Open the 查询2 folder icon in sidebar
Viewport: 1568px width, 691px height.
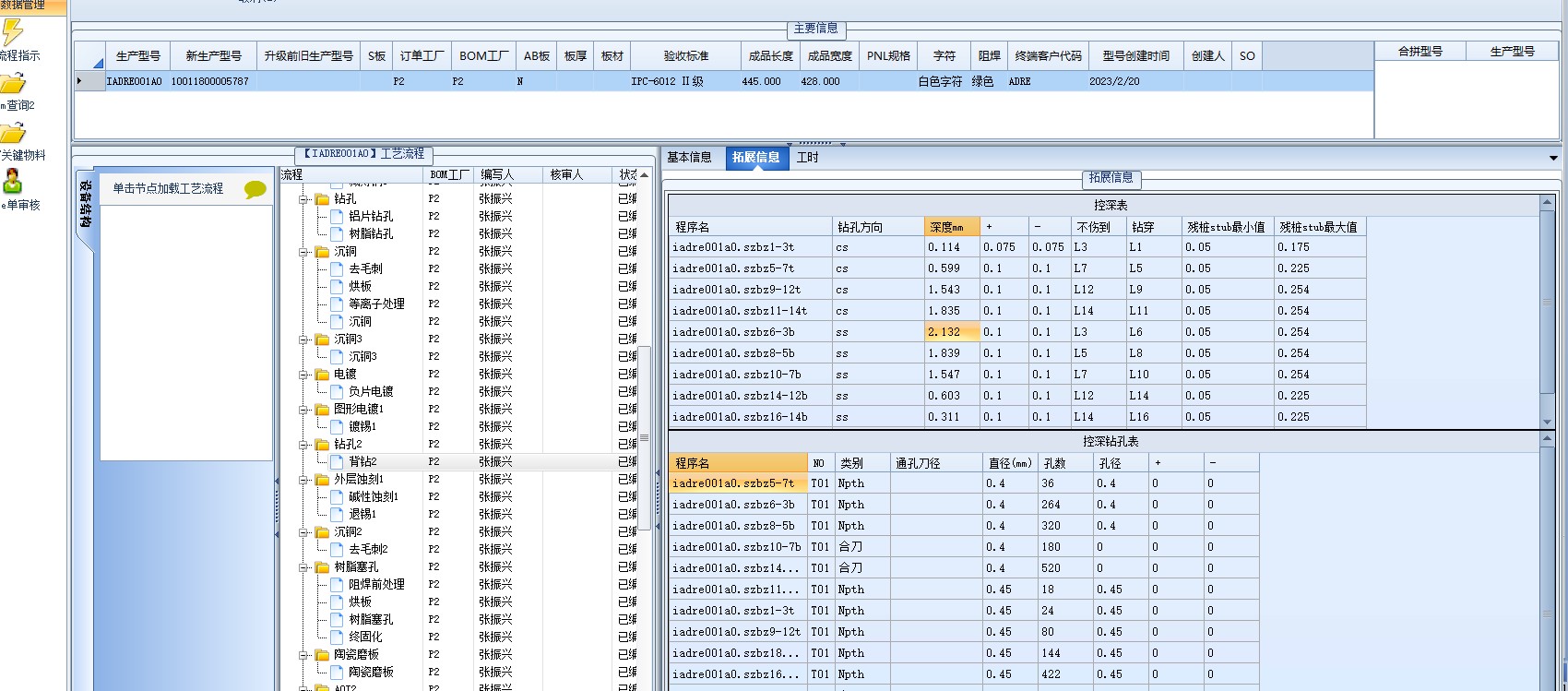click(12, 83)
